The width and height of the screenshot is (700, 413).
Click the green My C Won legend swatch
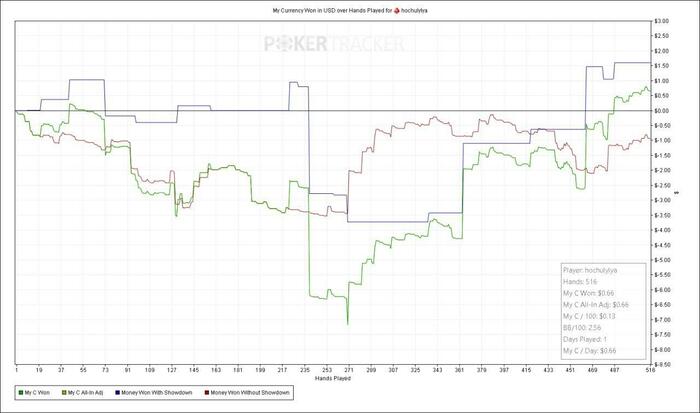coord(21,393)
